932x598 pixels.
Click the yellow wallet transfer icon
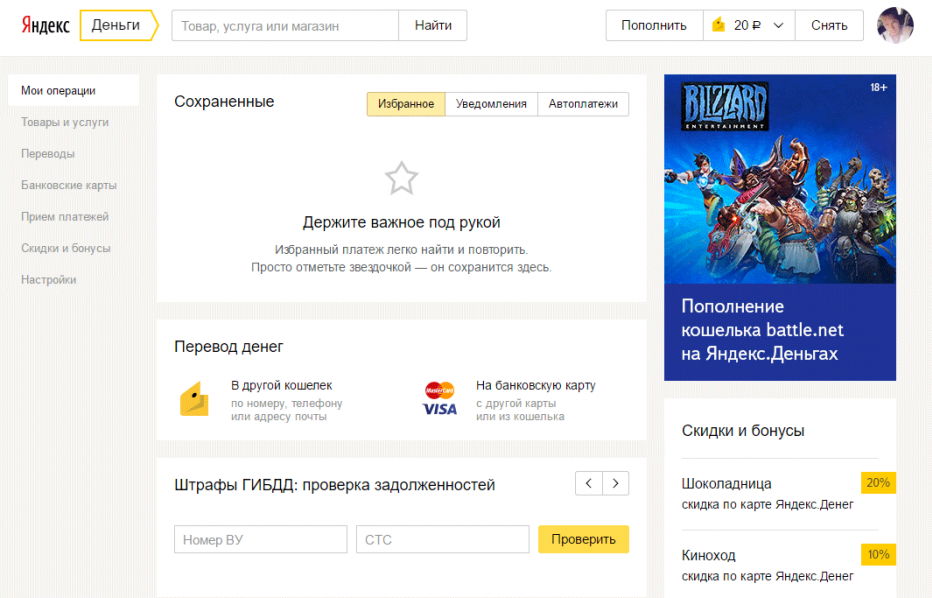(194, 399)
